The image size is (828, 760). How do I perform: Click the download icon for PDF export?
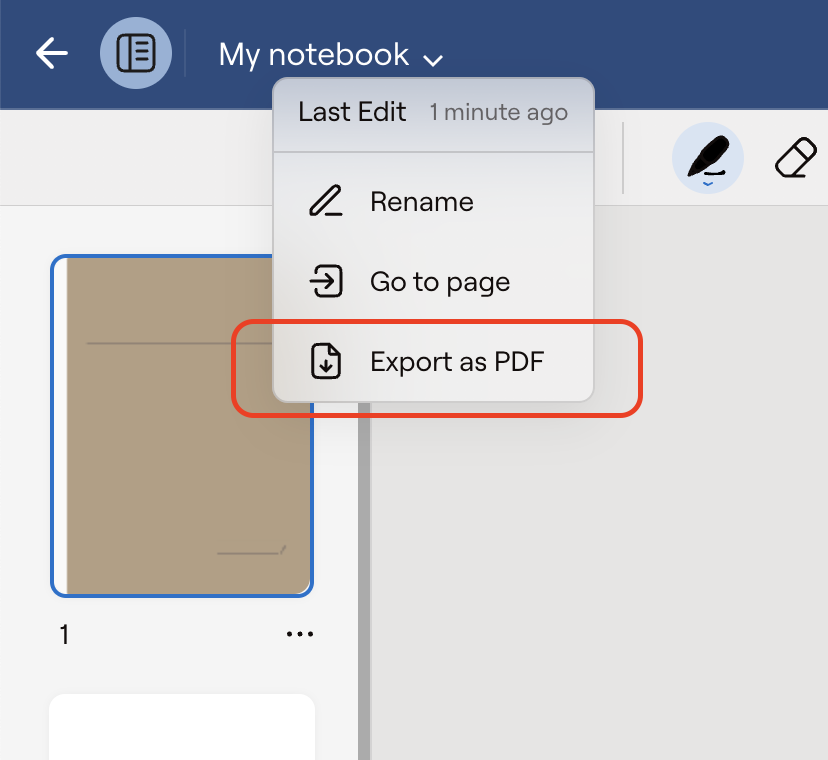(325, 362)
